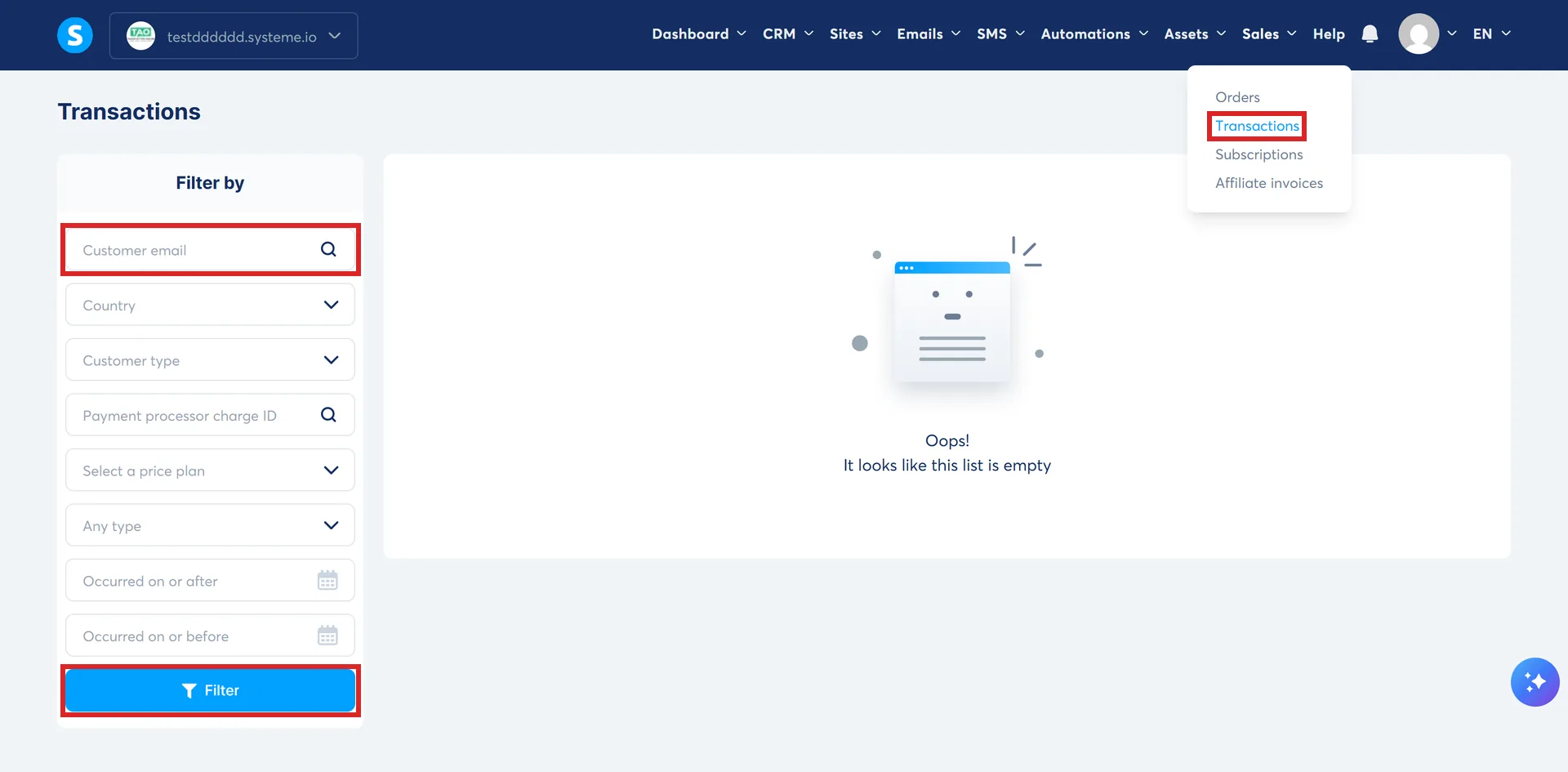Expand the EN language selector
The width and height of the screenshot is (1568, 772).
coord(1491,33)
